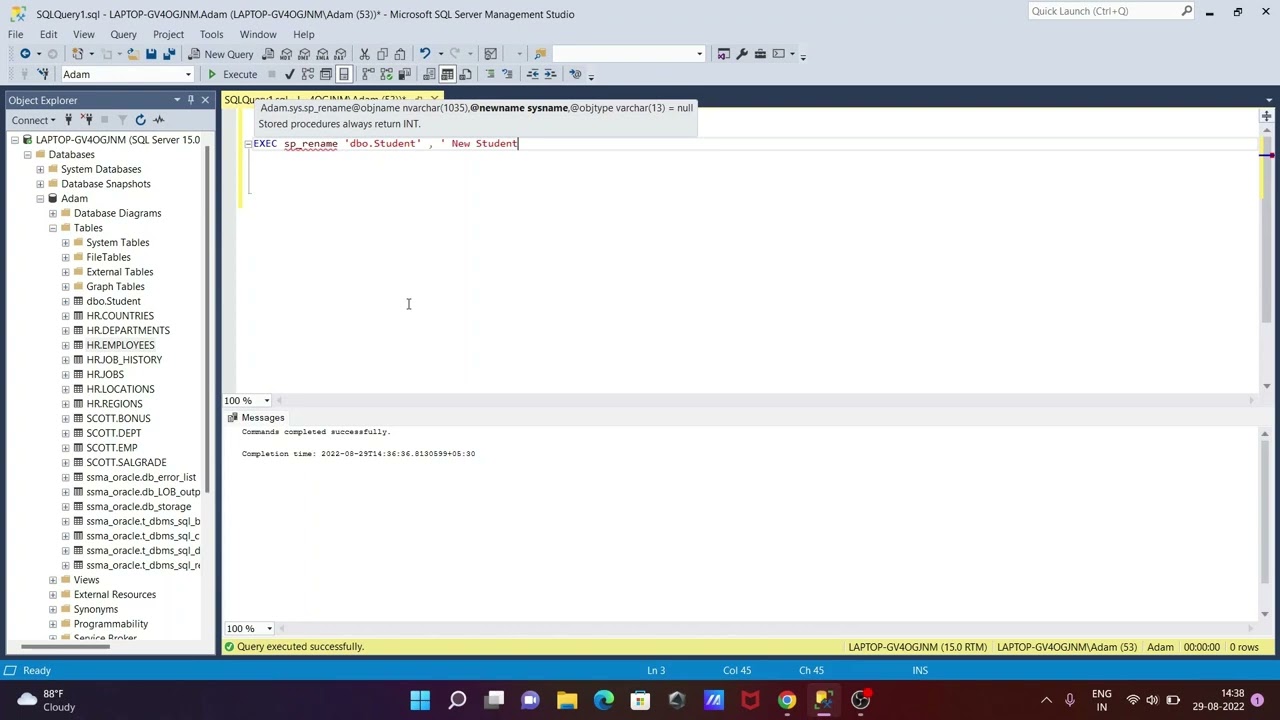Click the Save All icon
Screen dimensions: 1280x720
(x=169, y=54)
